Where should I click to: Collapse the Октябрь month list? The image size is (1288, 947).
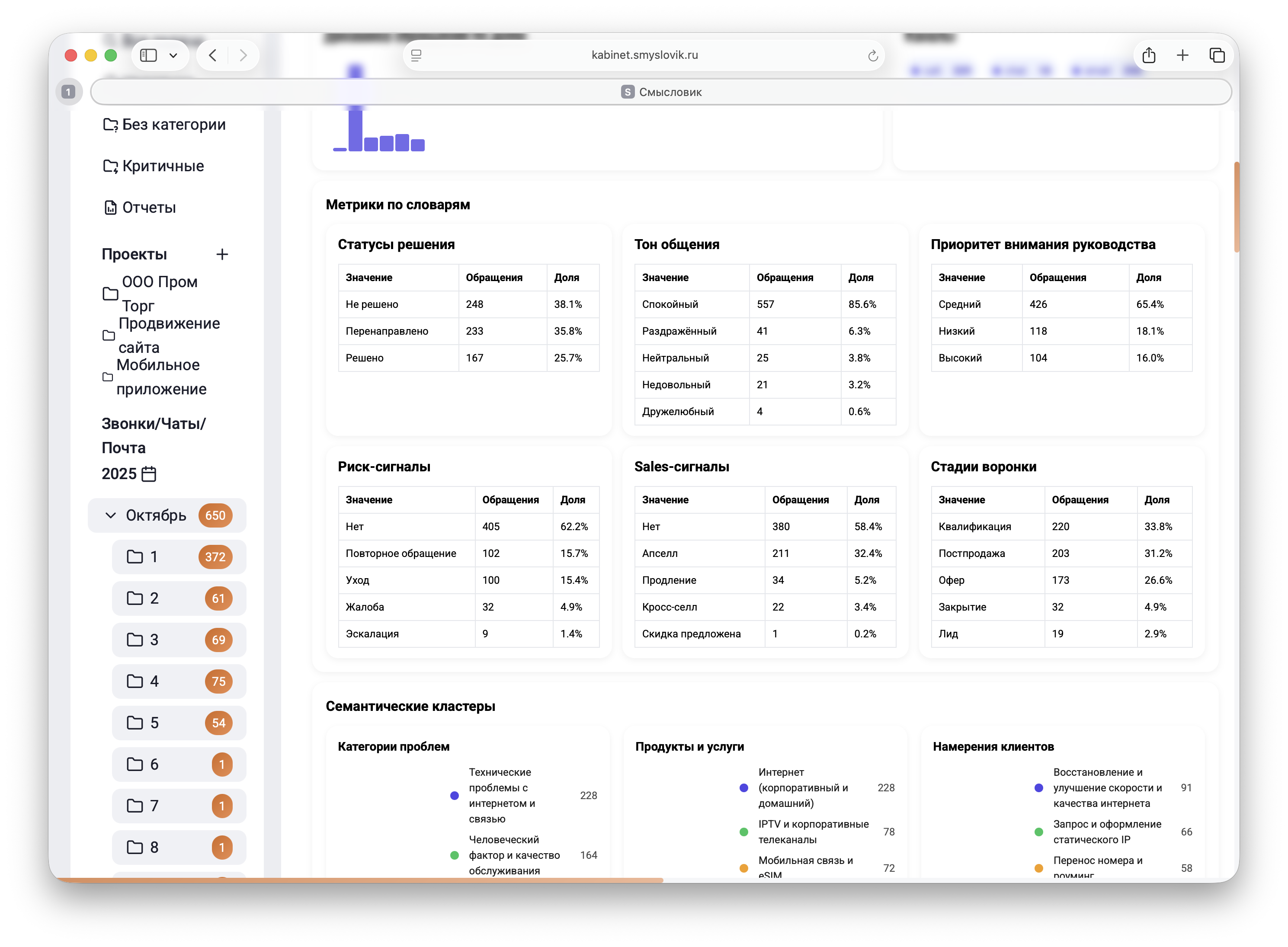pyautogui.click(x=111, y=515)
